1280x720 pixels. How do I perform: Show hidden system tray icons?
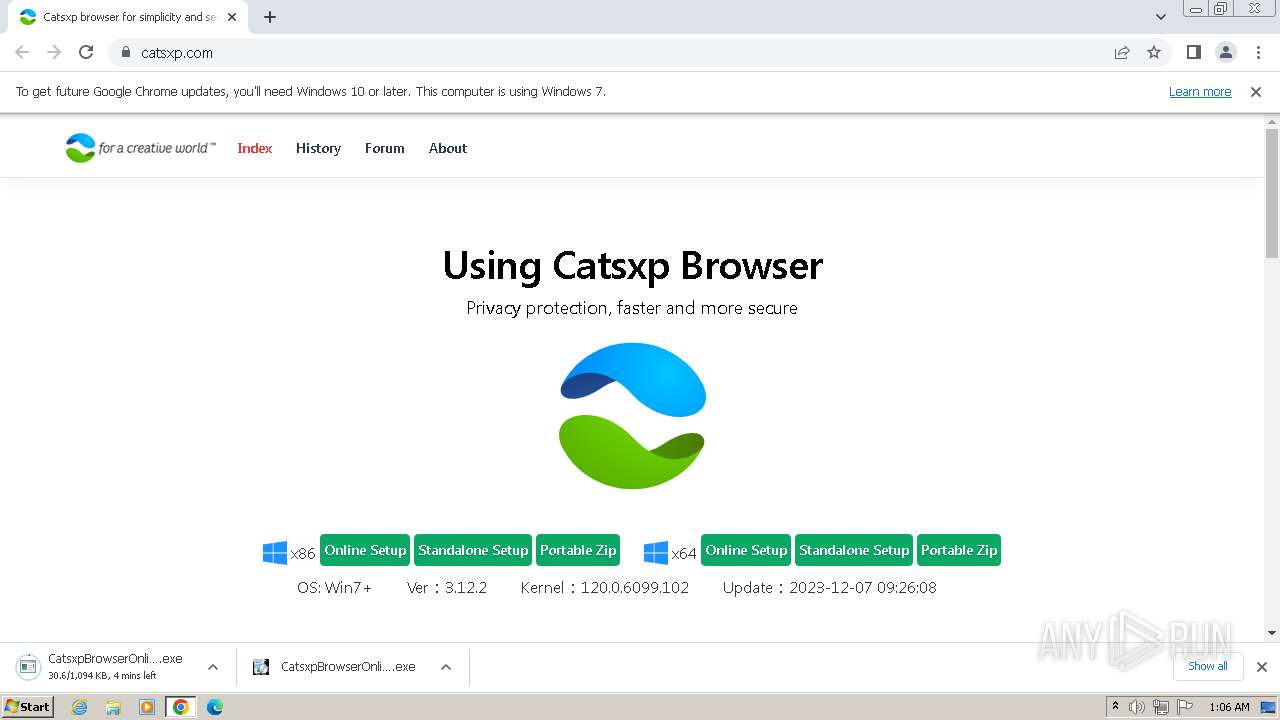[x=1116, y=707]
